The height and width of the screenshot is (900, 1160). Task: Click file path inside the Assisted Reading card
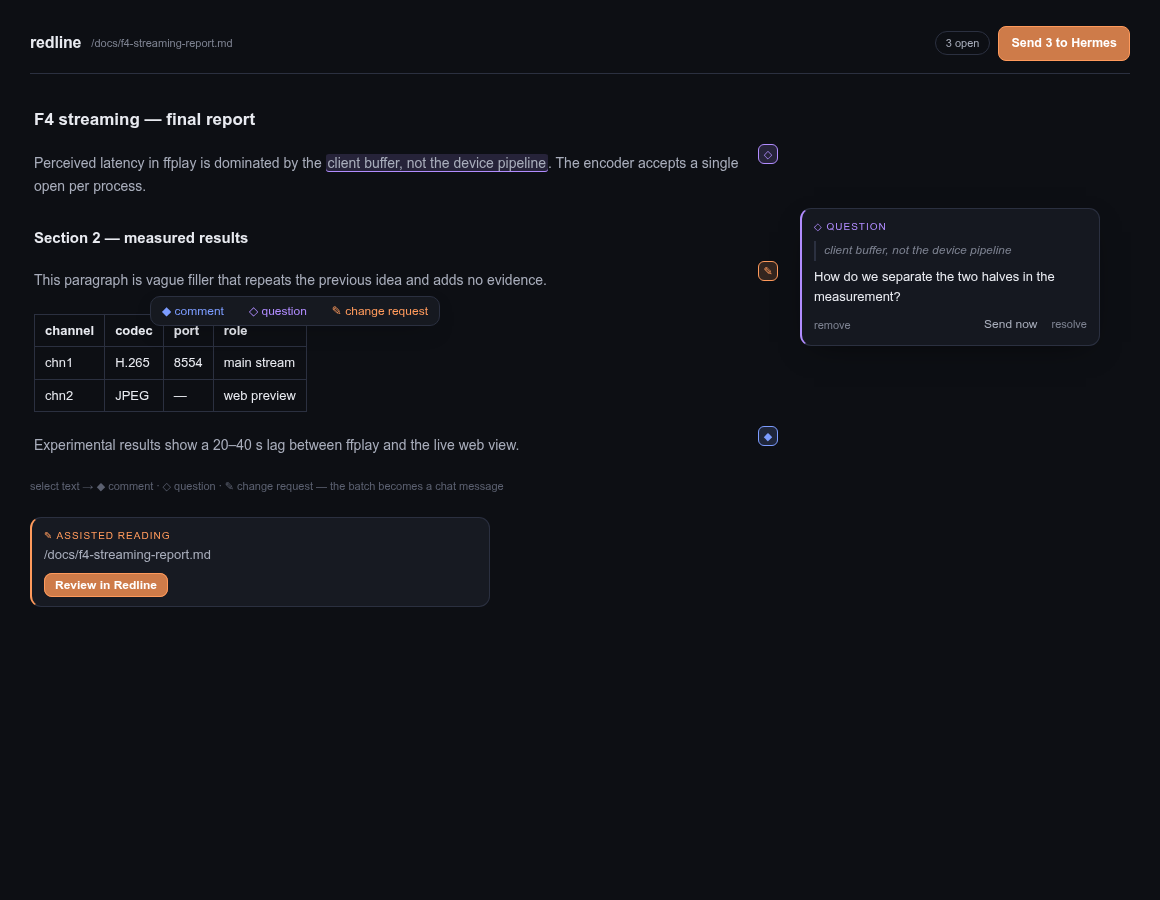coord(127,555)
